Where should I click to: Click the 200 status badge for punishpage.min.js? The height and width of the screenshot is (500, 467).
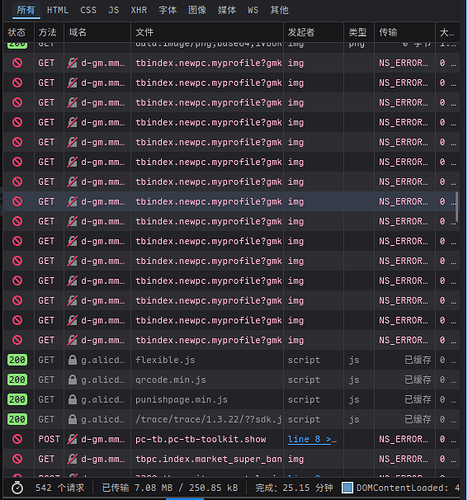pyautogui.click(x=17, y=399)
